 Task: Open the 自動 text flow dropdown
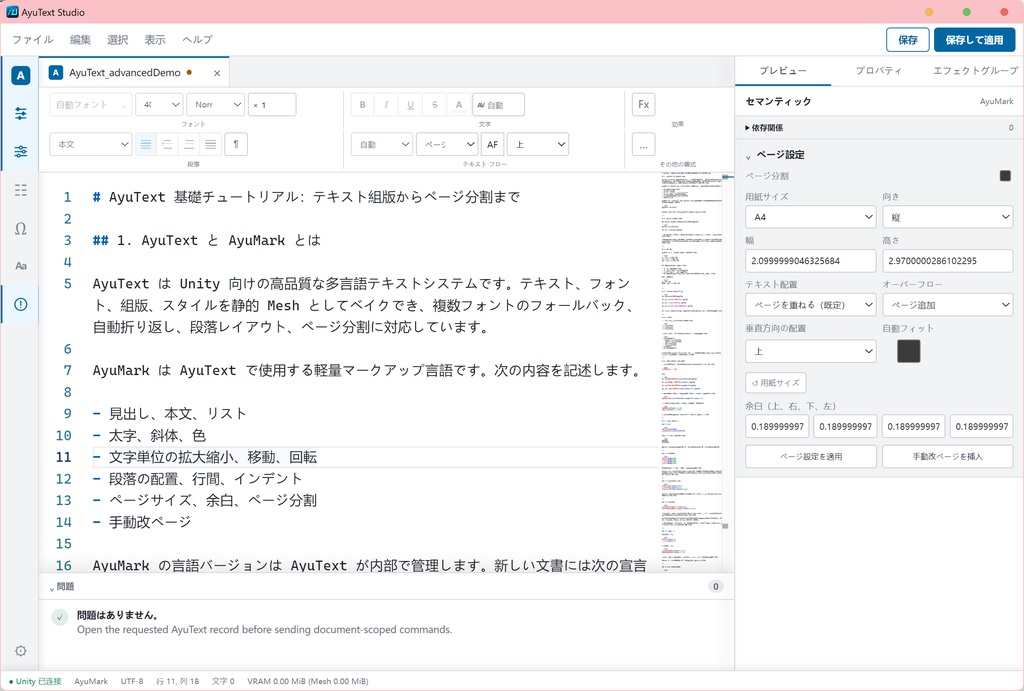tap(381, 144)
